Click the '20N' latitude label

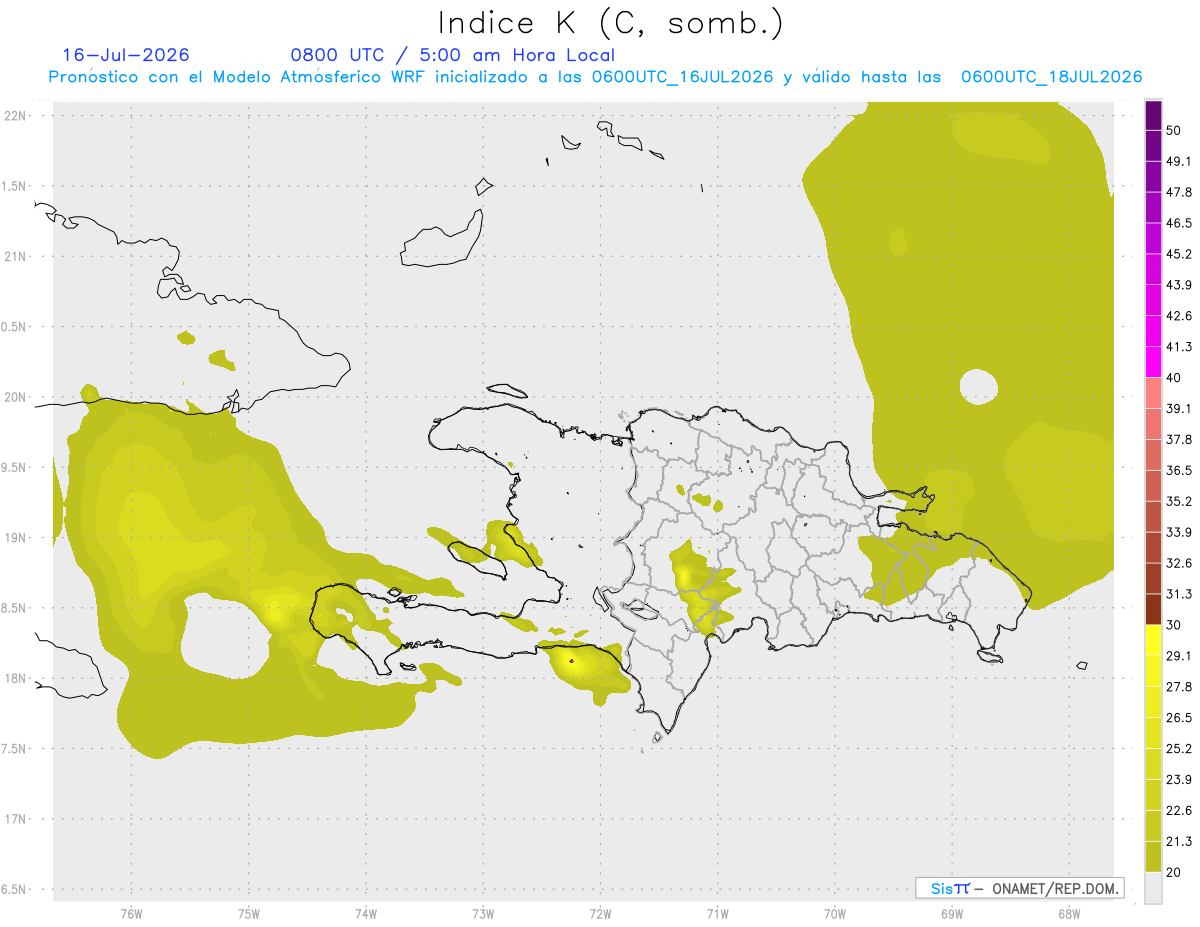tap(17, 397)
